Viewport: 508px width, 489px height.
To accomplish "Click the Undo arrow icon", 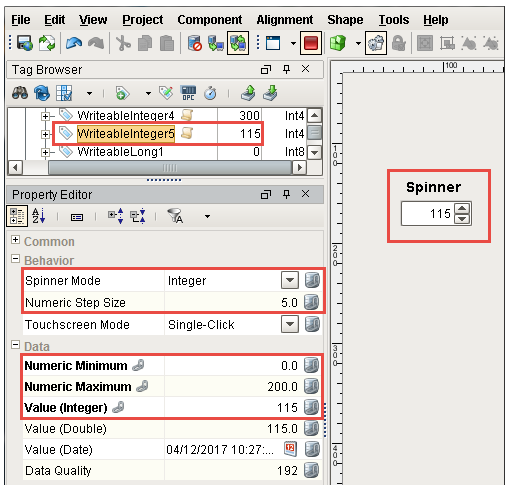I will tap(74, 43).
